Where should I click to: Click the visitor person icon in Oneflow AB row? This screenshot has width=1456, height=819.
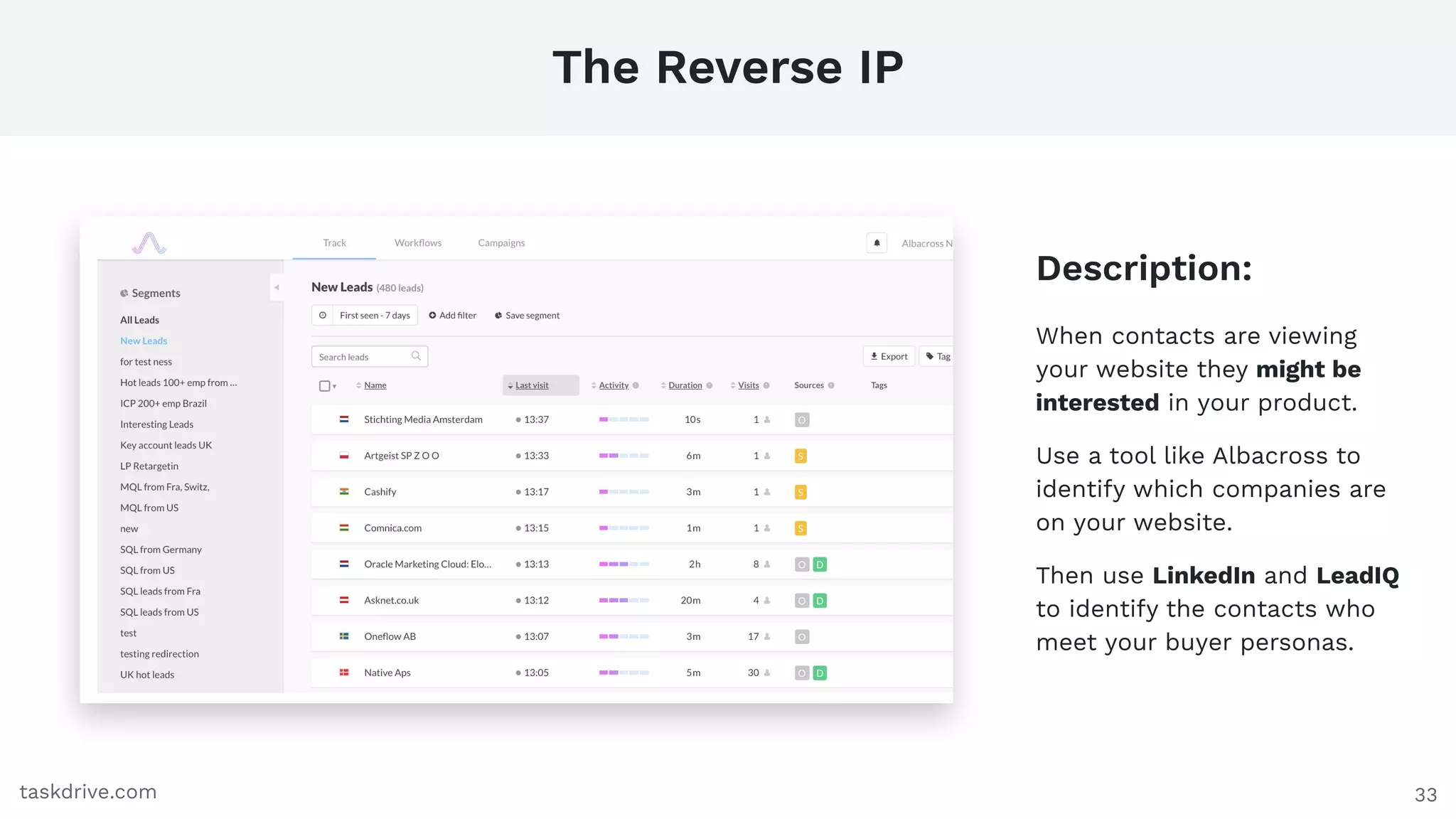click(x=767, y=636)
